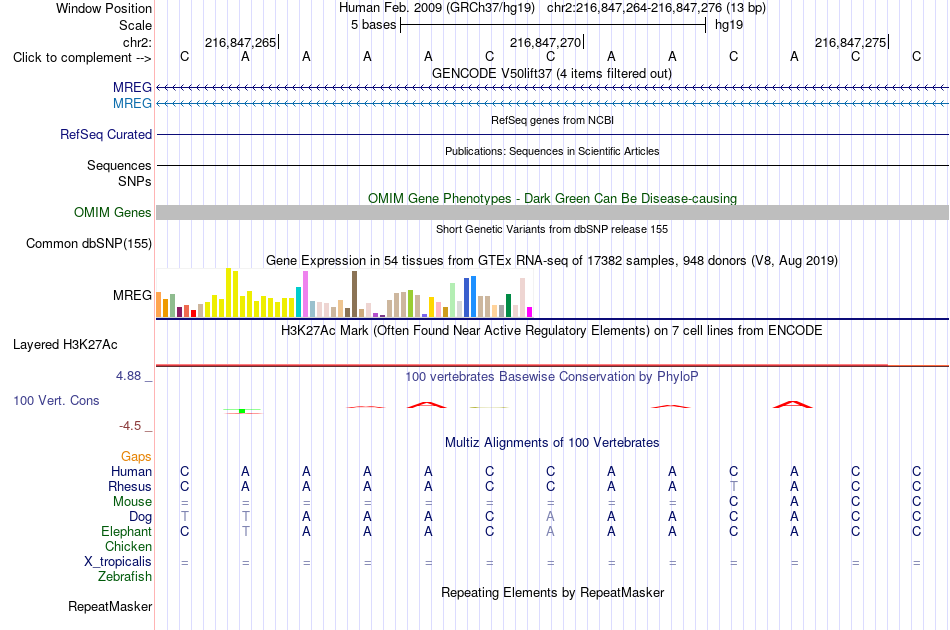Open 'Publications: Sequences in Scientific Articles' track title
Image resolution: width=950 pixels, height=630 pixels.
pyautogui.click(x=552, y=151)
